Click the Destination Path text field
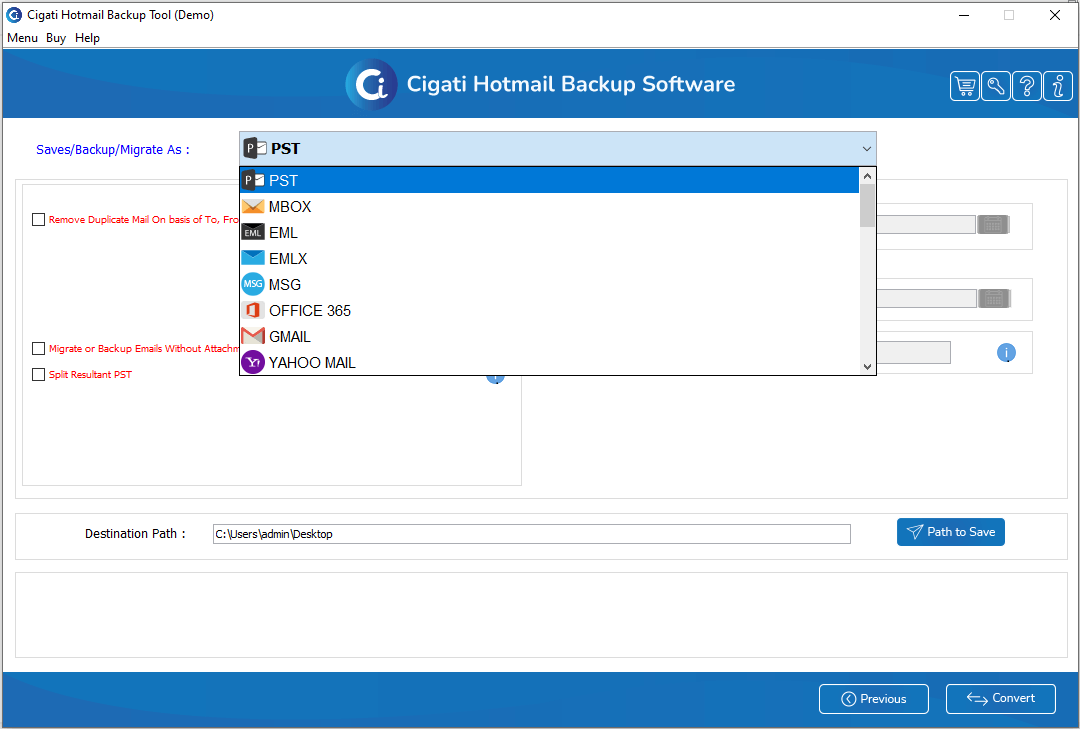The image size is (1080, 729). (x=532, y=534)
